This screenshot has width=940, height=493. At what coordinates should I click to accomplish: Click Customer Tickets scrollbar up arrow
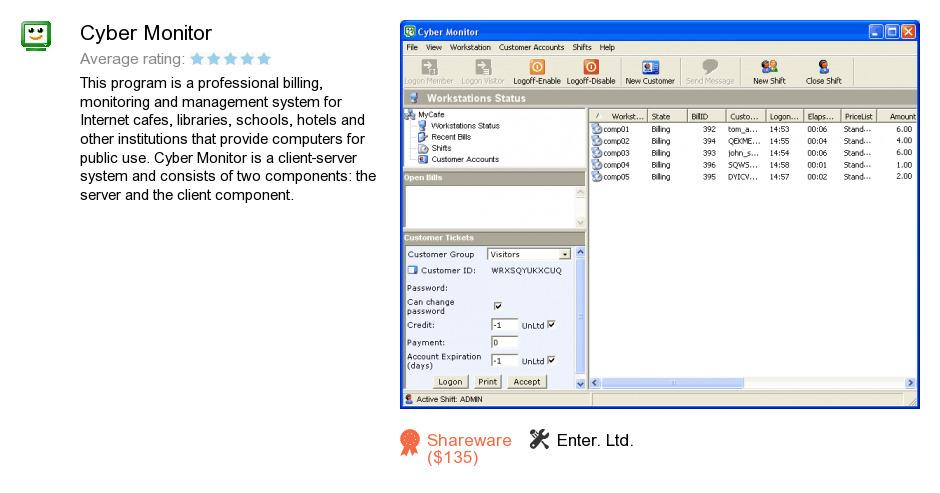(580, 252)
